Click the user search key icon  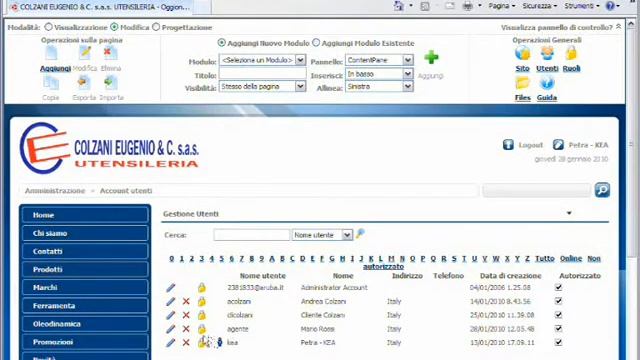[360, 234]
